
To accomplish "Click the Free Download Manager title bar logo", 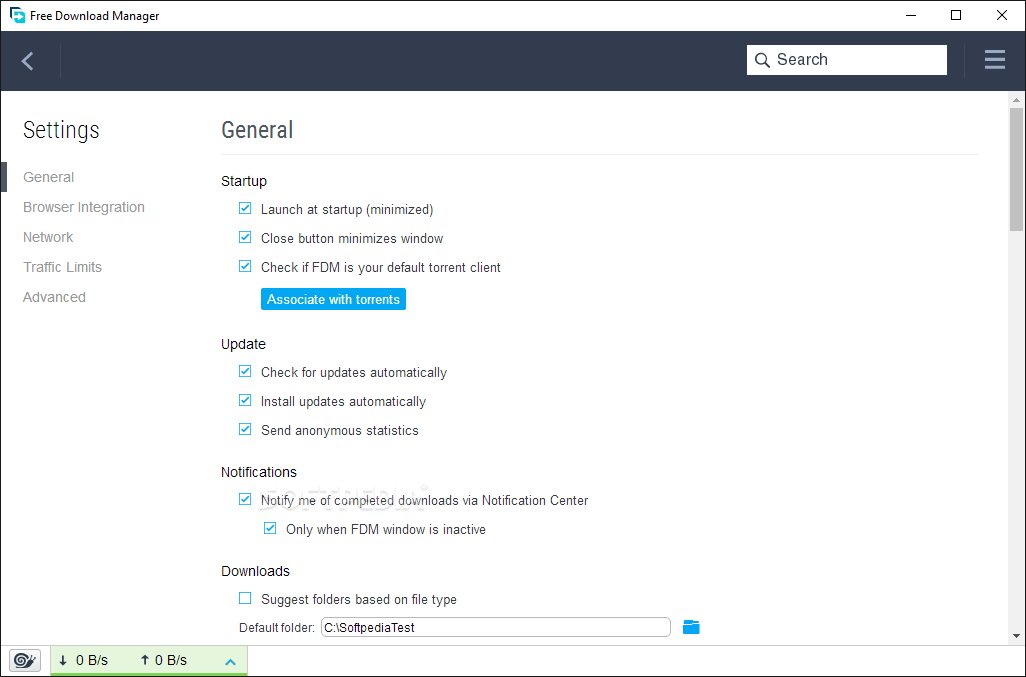I will pyautogui.click(x=17, y=15).
